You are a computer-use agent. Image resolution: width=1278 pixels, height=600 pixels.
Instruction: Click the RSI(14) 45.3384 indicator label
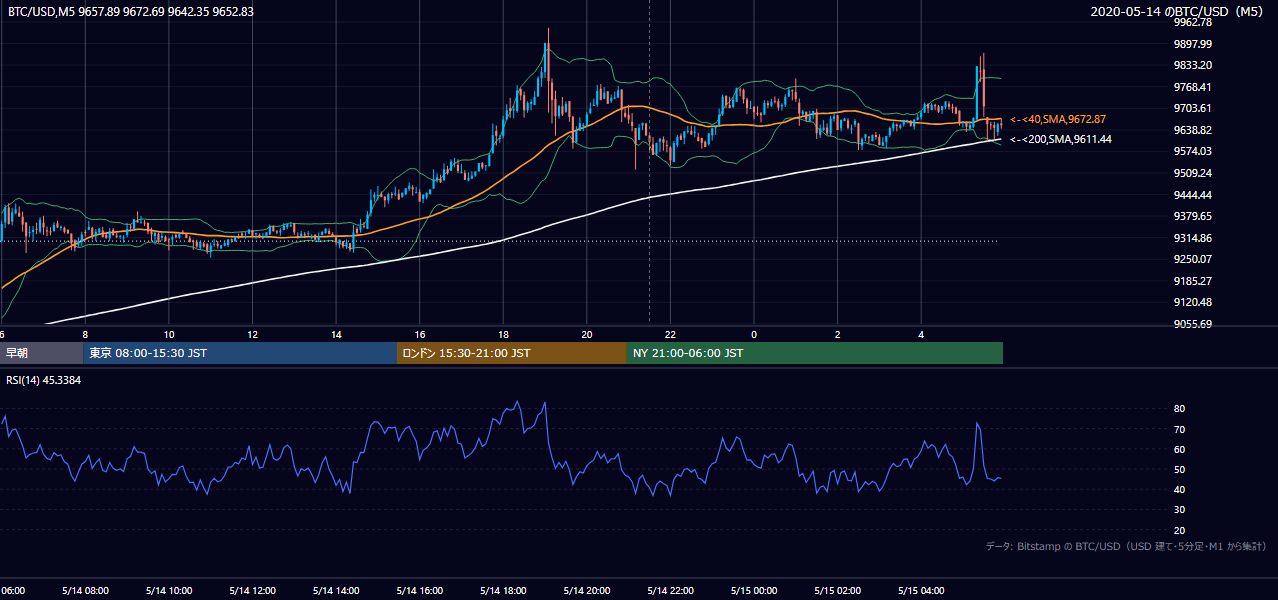[44, 379]
